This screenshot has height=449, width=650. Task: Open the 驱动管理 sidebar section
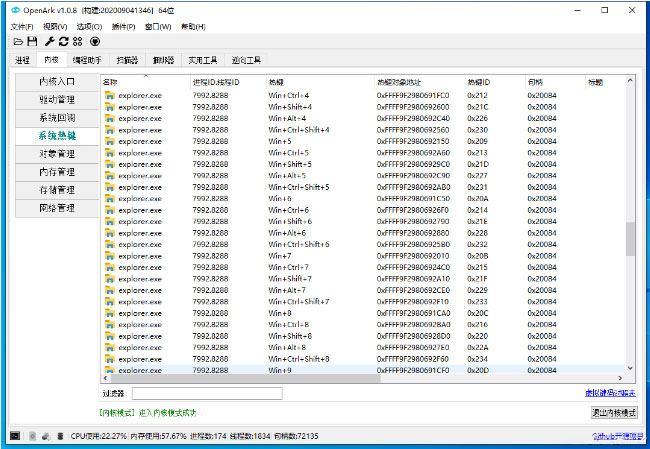[x=57, y=100]
